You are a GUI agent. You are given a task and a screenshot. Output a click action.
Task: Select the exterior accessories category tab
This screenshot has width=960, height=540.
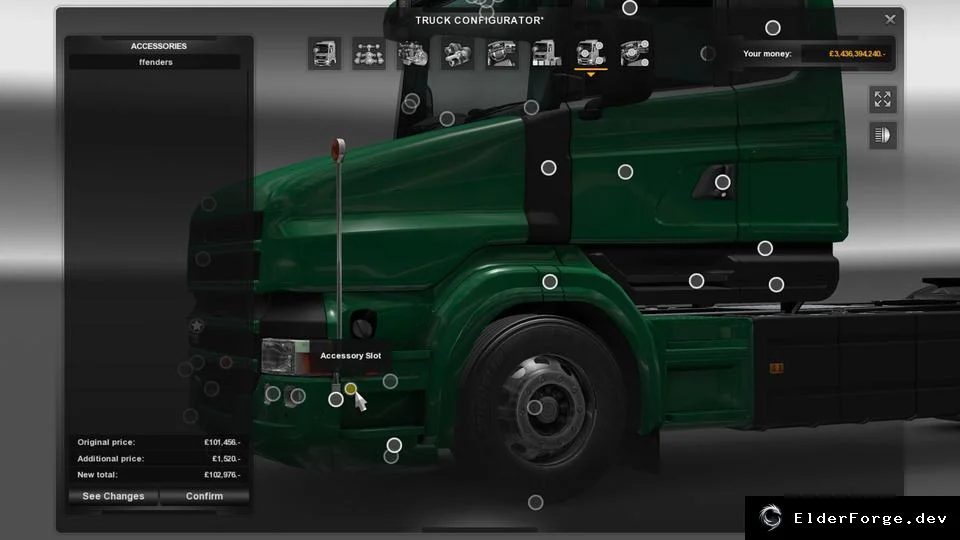(x=591, y=53)
